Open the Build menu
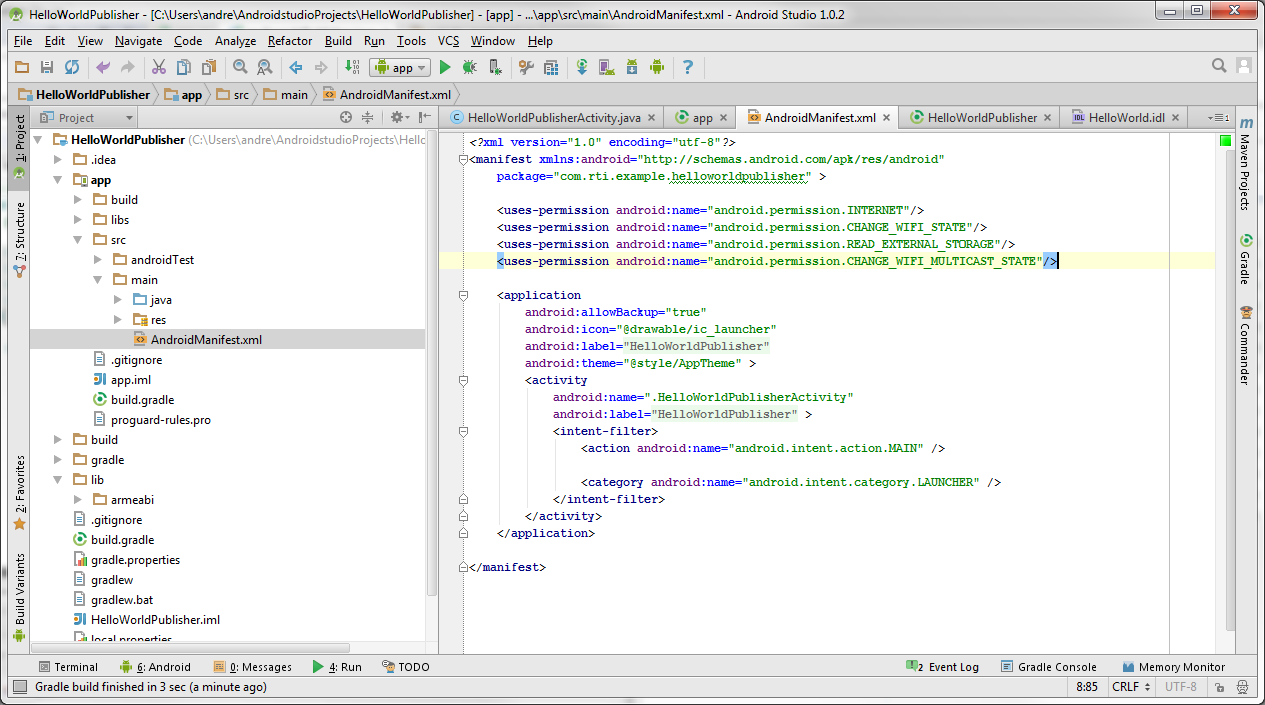This screenshot has width=1265, height=705. (338, 41)
